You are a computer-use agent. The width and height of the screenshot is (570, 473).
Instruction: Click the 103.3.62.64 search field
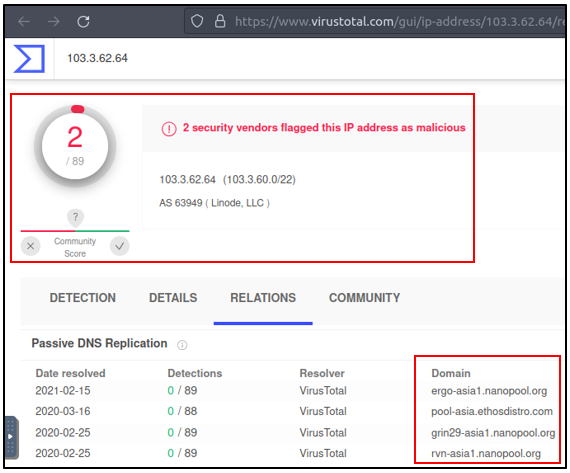point(309,58)
